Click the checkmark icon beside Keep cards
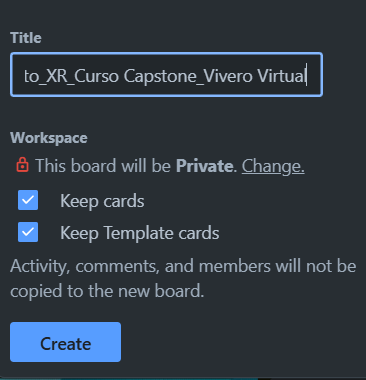The image size is (366, 380). pos(28,200)
